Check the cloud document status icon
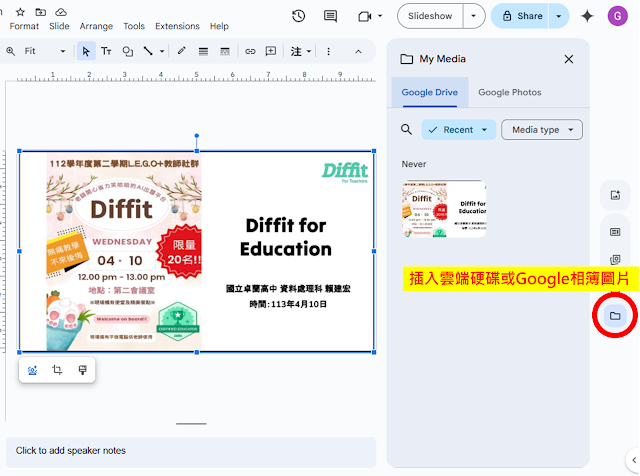 pos(61,12)
